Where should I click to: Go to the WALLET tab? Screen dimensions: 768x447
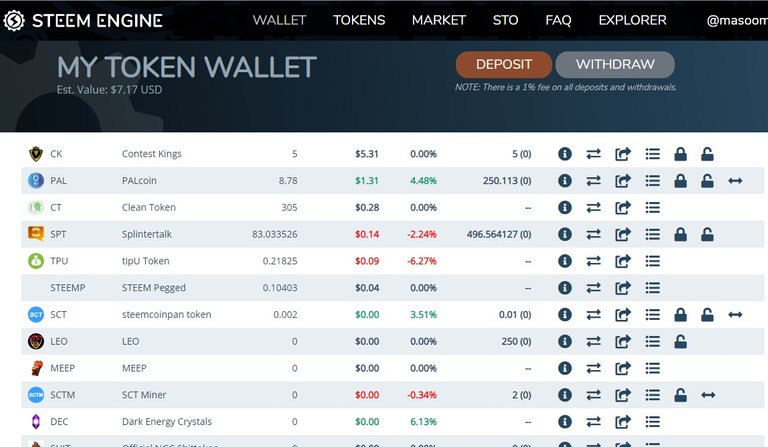coord(279,20)
